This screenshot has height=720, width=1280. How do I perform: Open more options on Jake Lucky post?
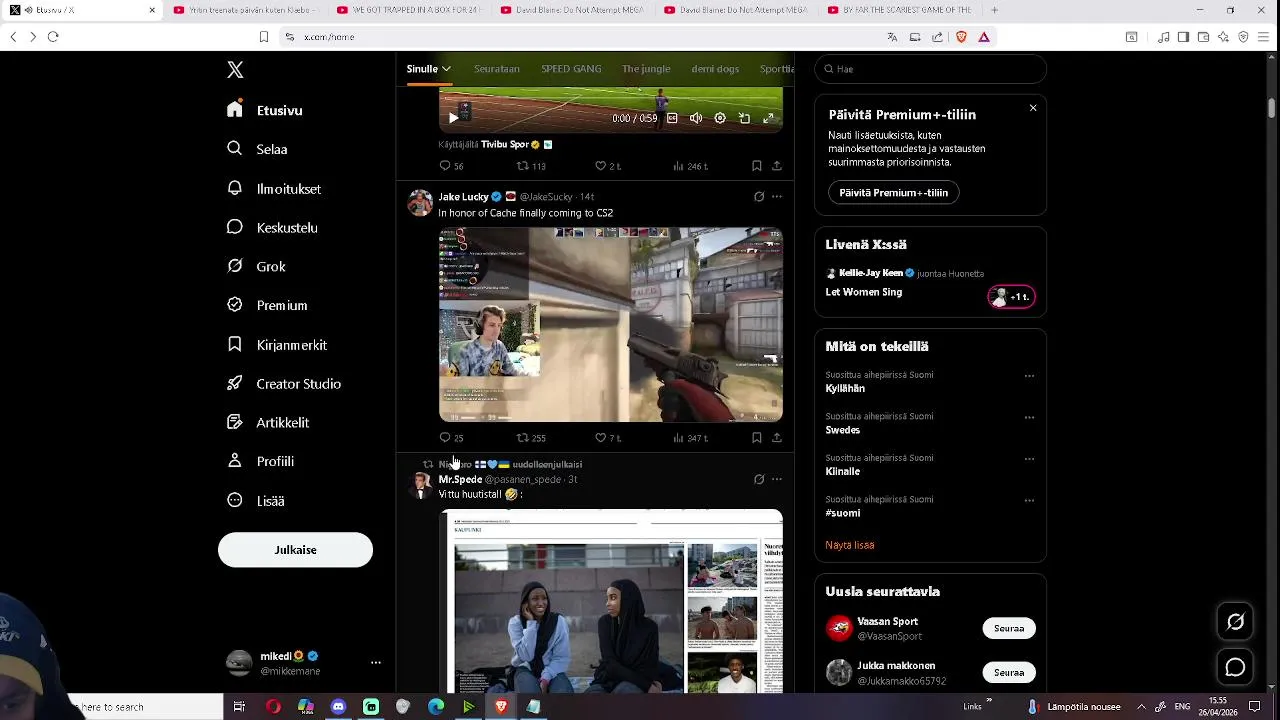pyautogui.click(x=777, y=197)
